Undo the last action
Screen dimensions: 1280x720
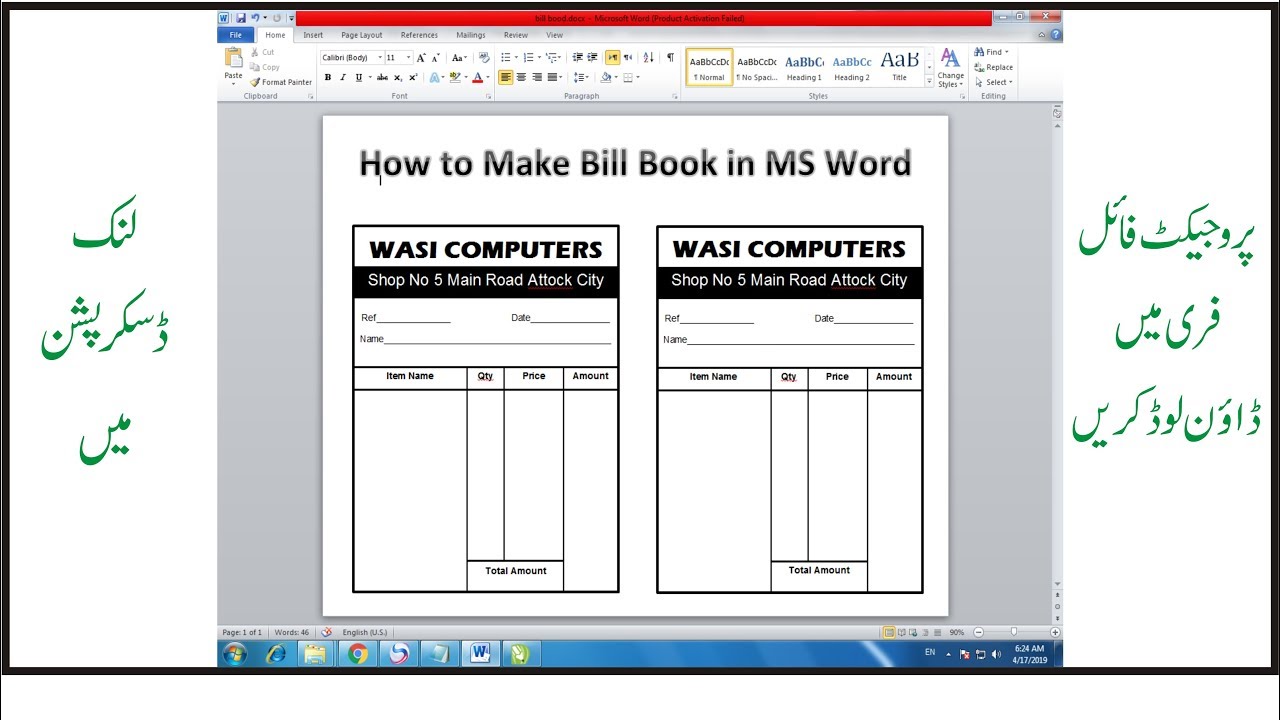click(255, 18)
